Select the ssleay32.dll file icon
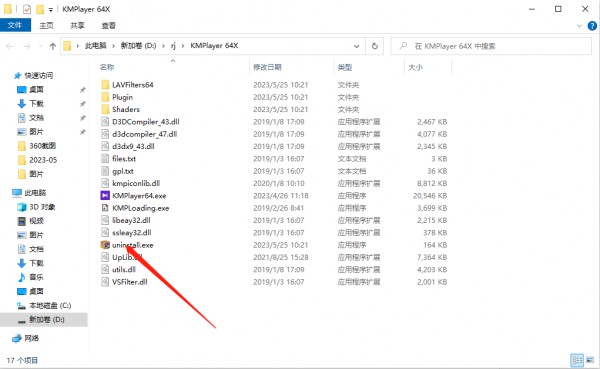 (x=105, y=232)
